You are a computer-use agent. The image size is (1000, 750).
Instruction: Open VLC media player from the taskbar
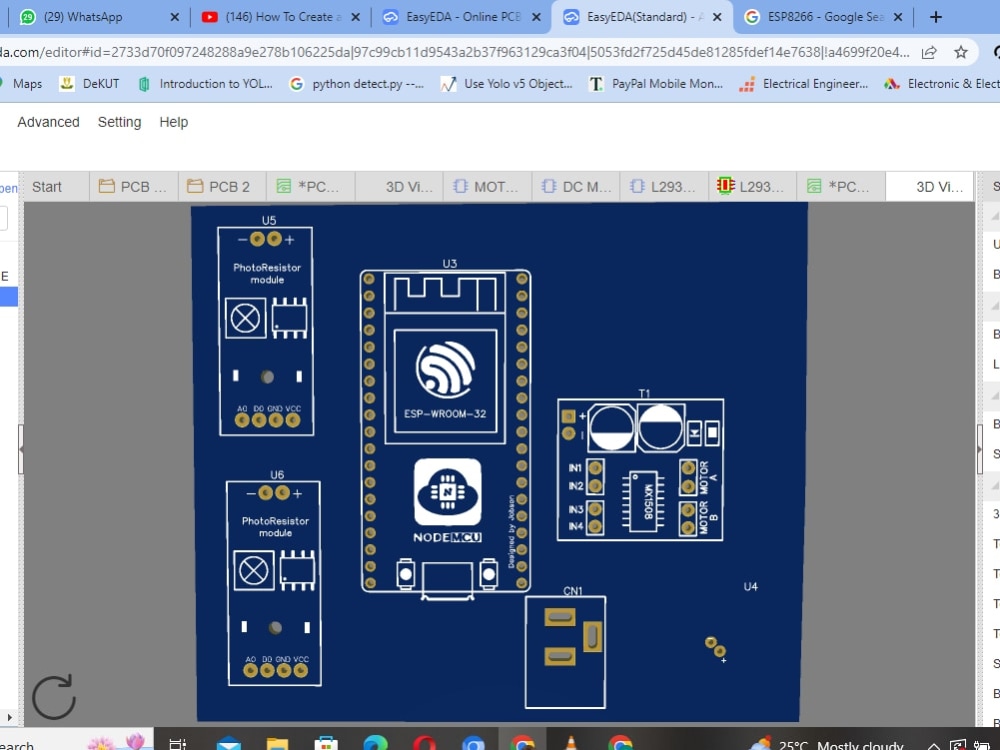tap(571, 744)
